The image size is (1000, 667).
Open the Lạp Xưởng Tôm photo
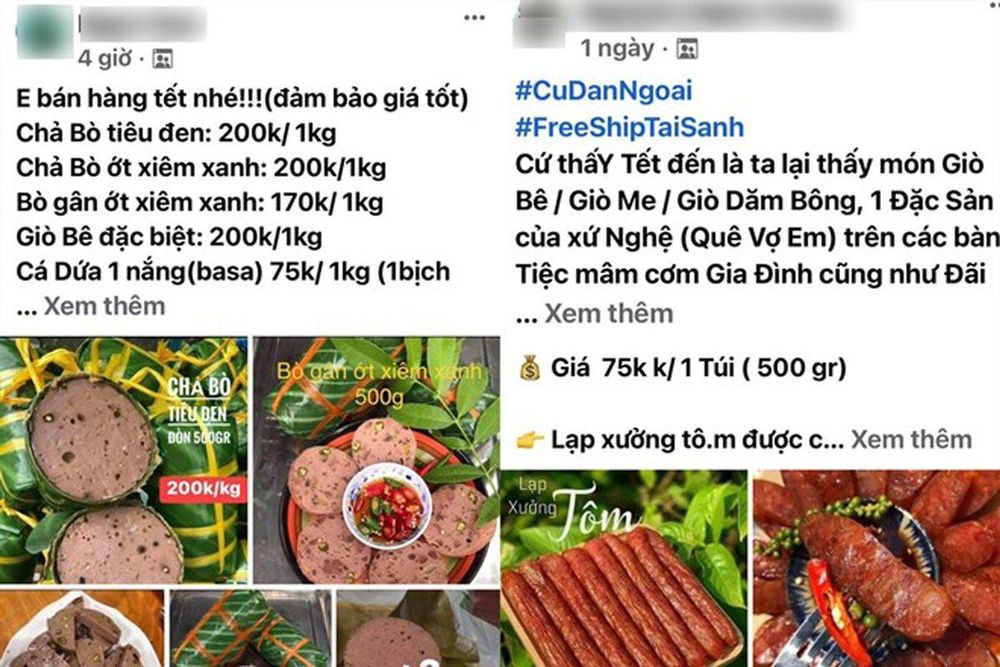[x=624, y=568]
